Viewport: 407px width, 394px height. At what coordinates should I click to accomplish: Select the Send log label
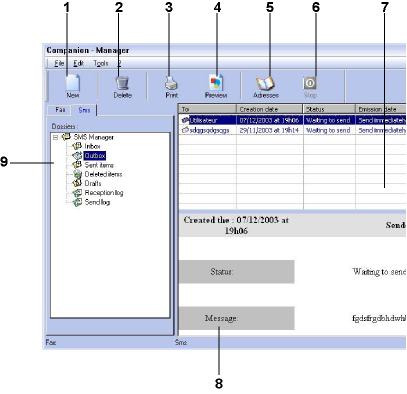coord(97,202)
